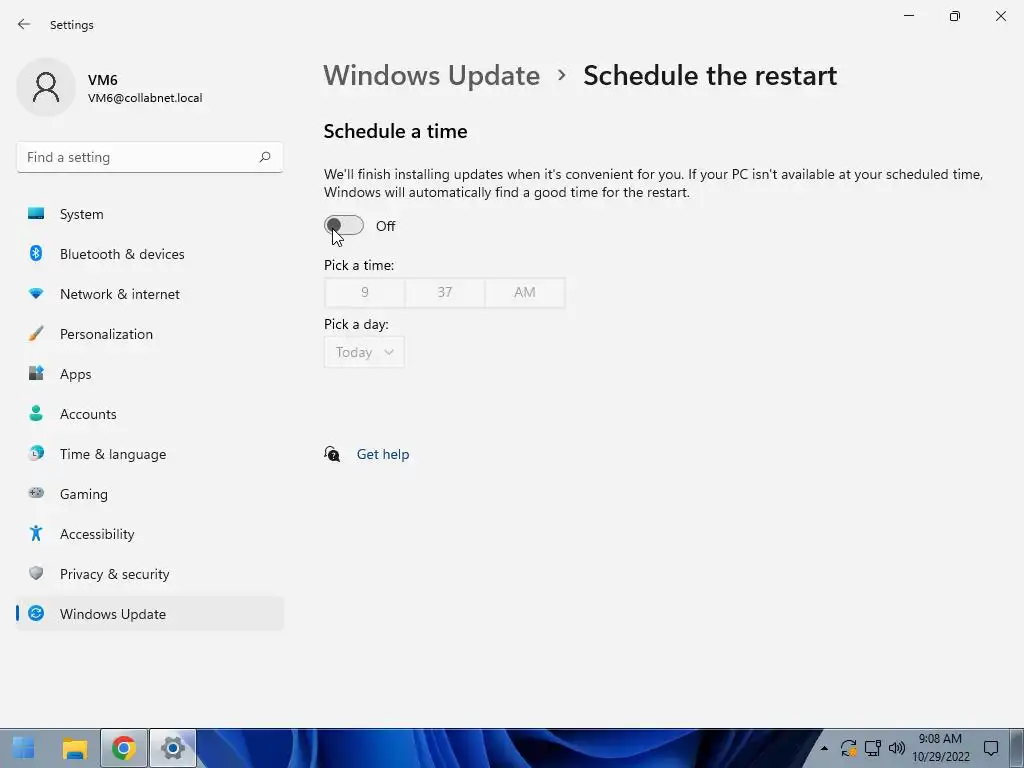This screenshot has height=768, width=1024.
Task: Open the Accessibility settings label
Action: [x=97, y=534]
